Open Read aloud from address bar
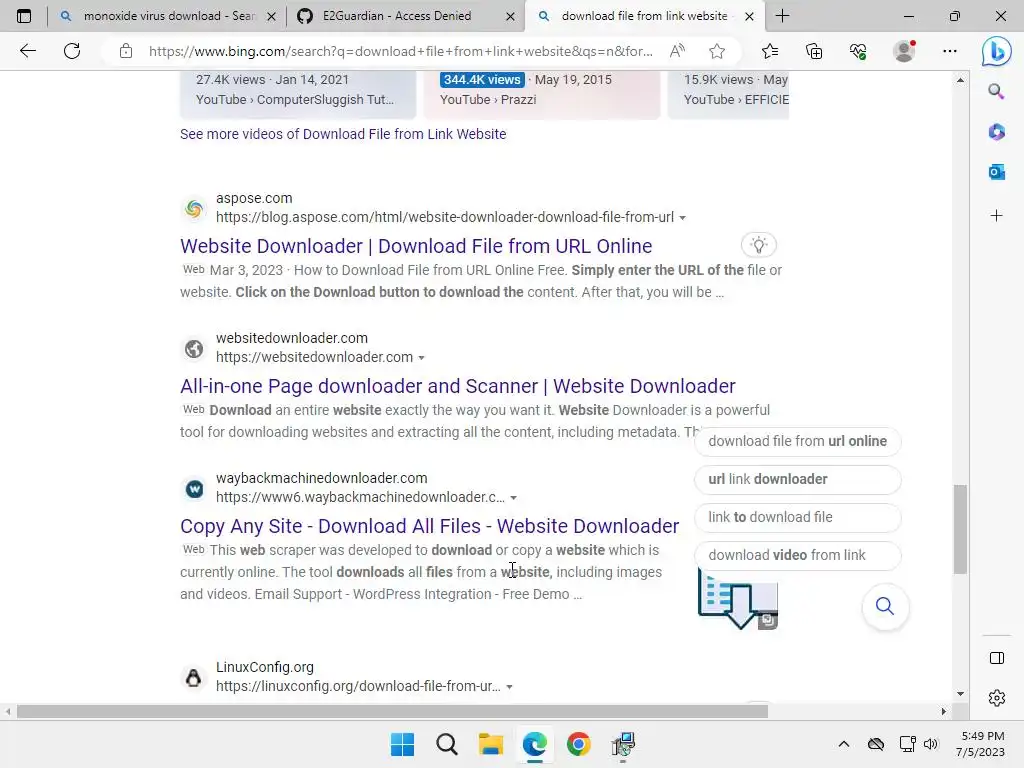Viewport: 1024px width, 768px height. tap(677, 51)
